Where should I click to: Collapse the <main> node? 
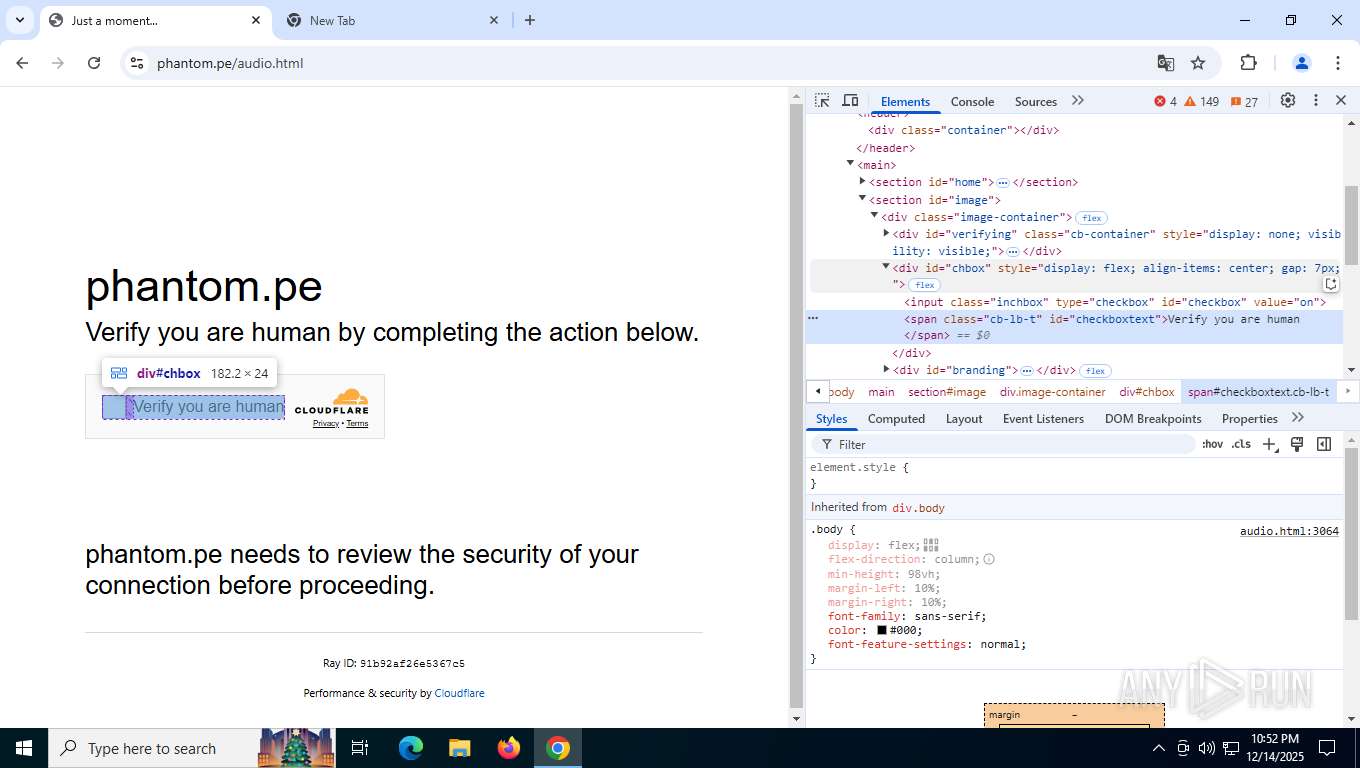pos(851,164)
